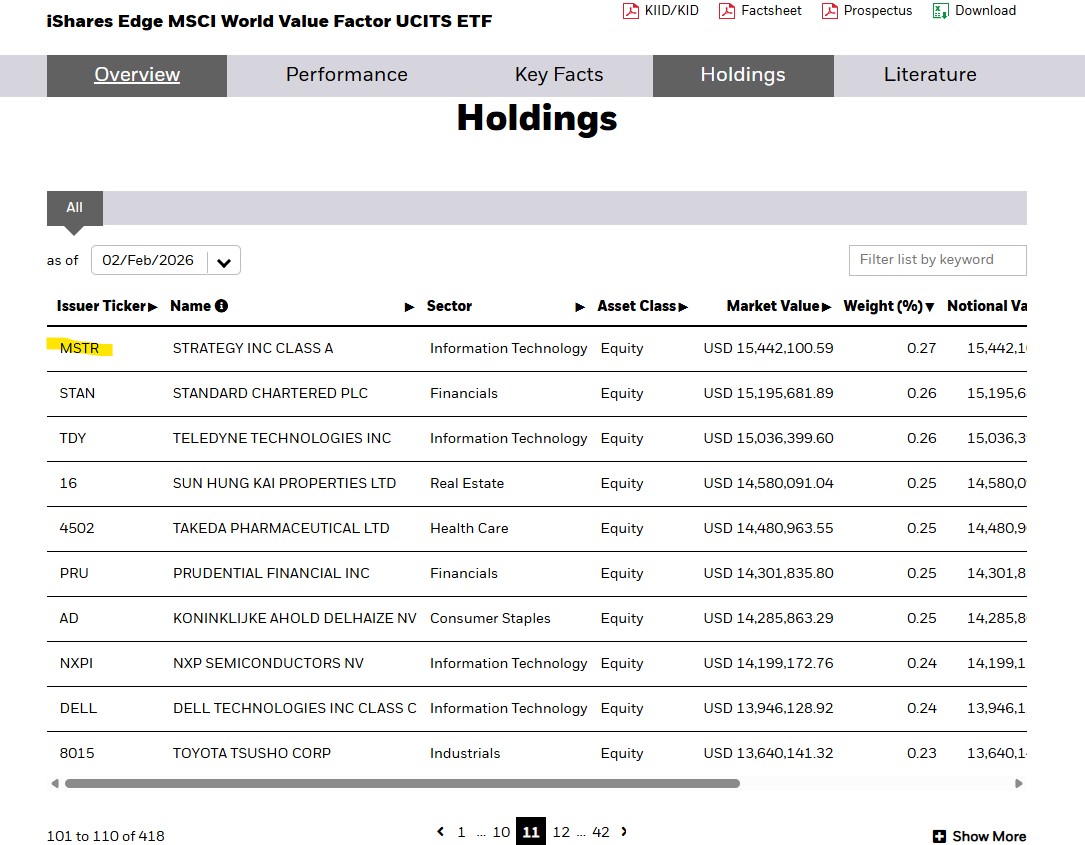Switch to the Performance tab
Image resolution: width=1085 pixels, height=845 pixels.
click(x=347, y=75)
